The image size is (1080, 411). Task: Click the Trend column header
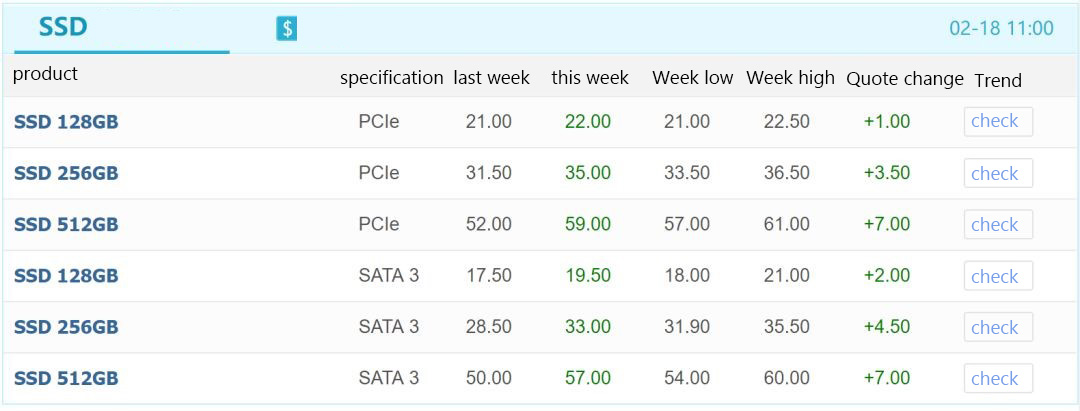998,81
